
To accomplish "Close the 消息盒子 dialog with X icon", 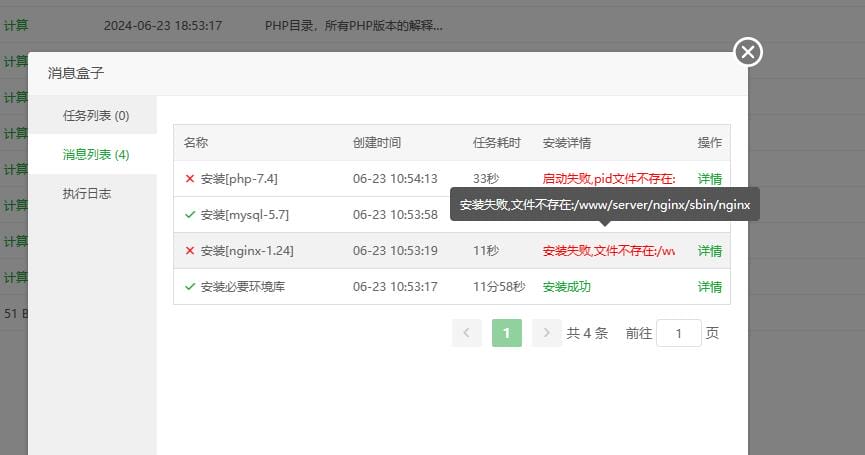I will (748, 52).
